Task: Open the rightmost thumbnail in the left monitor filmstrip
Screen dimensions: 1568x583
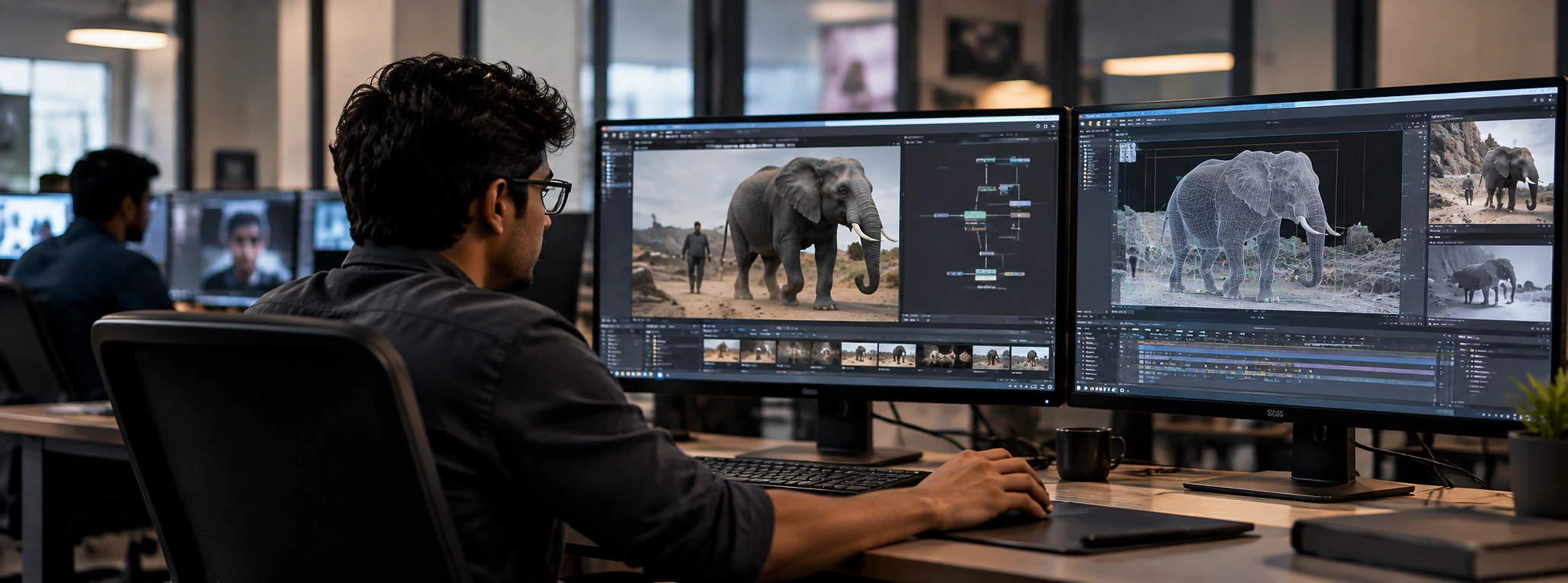Action: click(1030, 357)
